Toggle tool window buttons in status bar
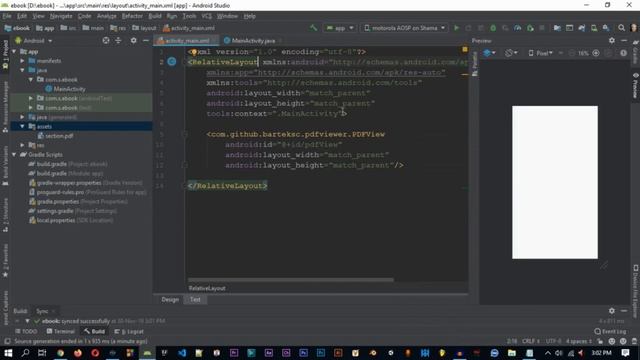 tap(7, 341)
